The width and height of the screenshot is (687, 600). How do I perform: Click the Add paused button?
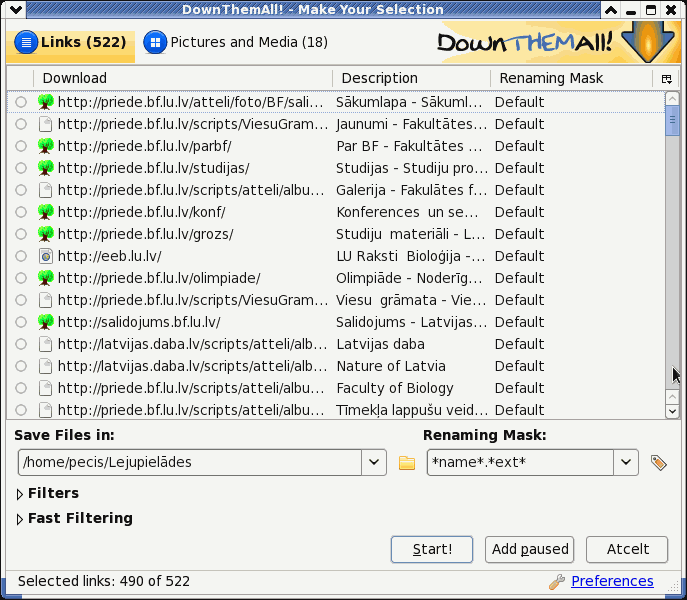click(x=529, y=549)
